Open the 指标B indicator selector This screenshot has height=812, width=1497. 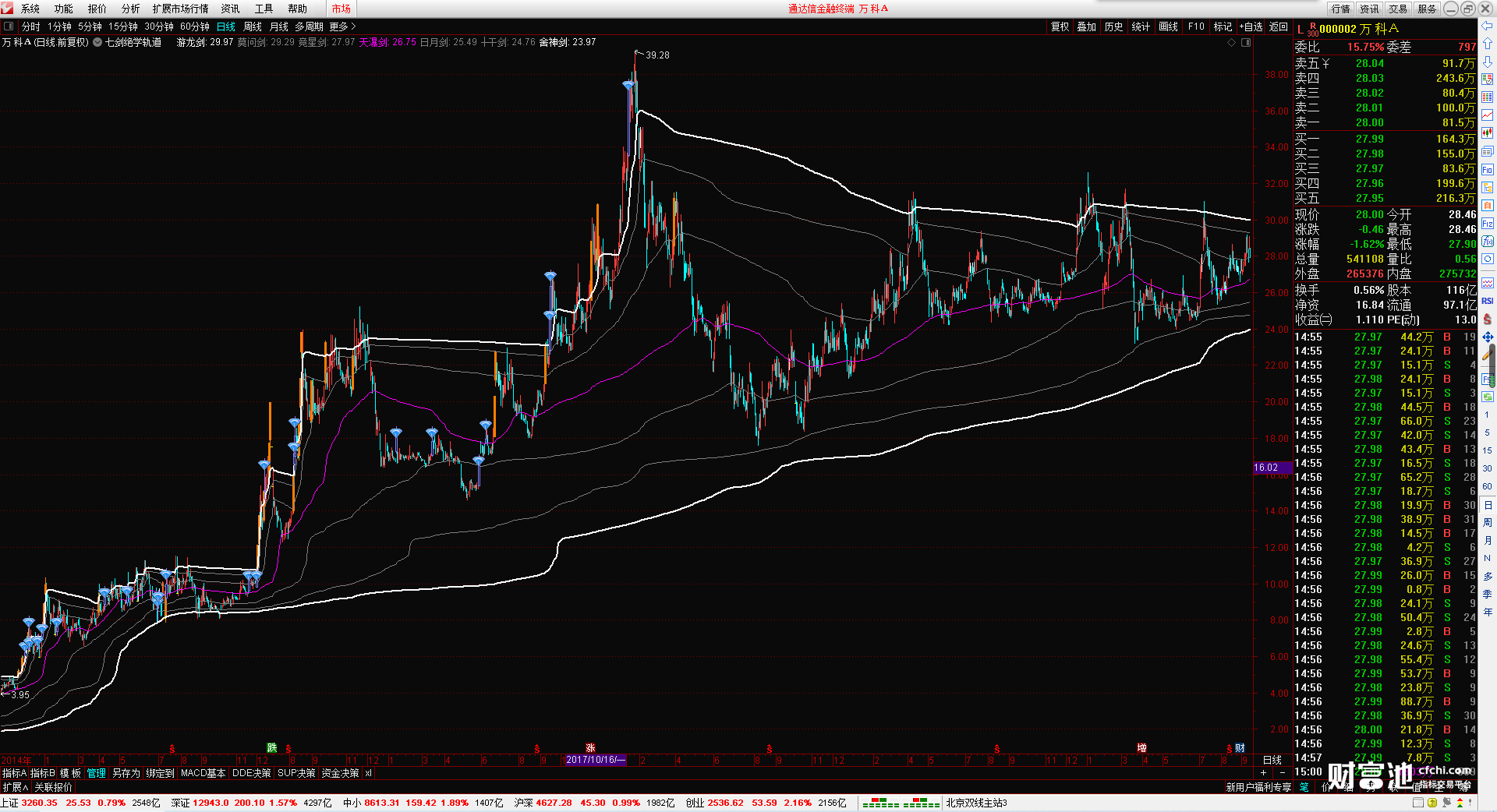[43, 773]
